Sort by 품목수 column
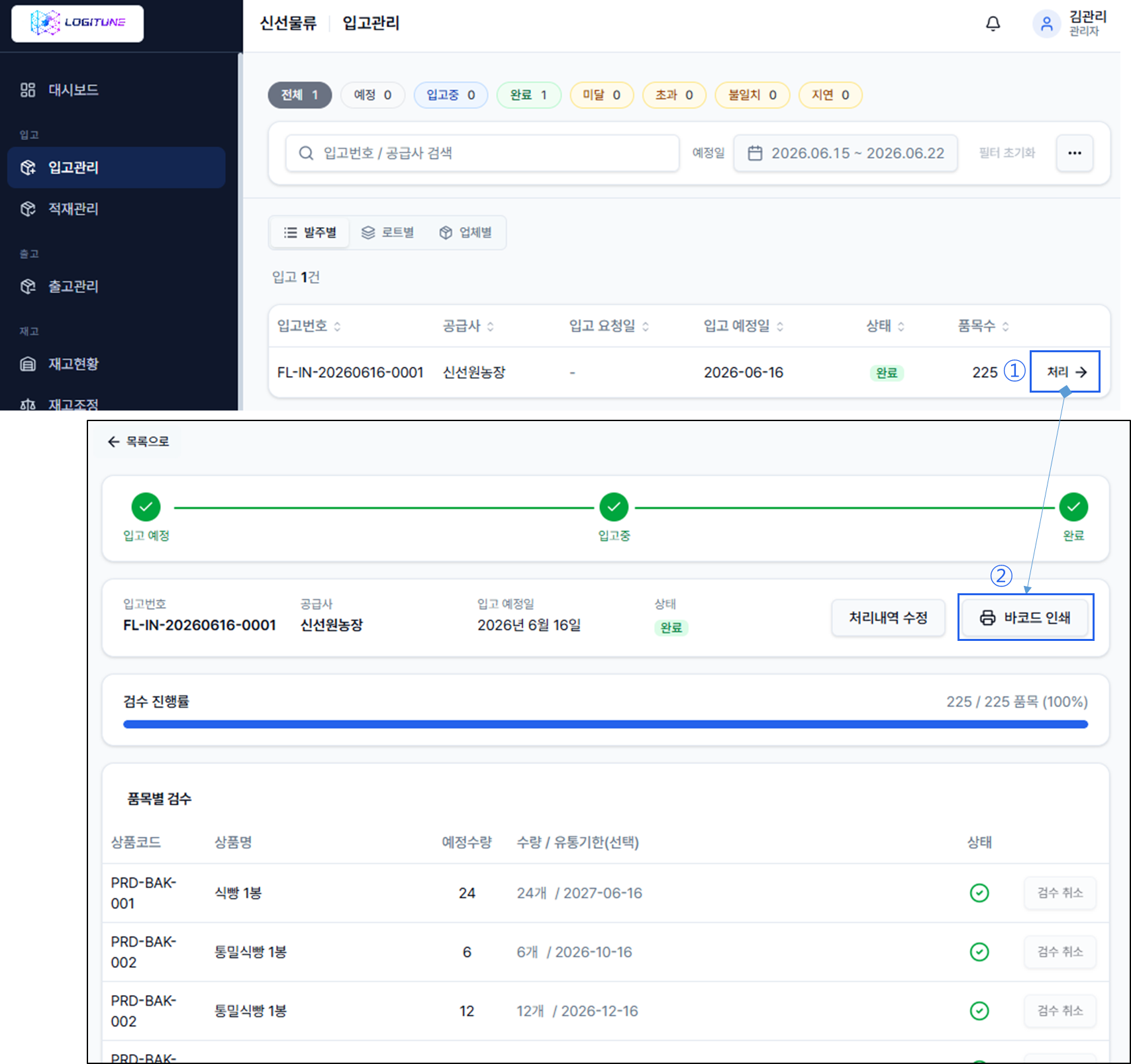Screen dimensions: 1131x1064 [x=983, y=326]
